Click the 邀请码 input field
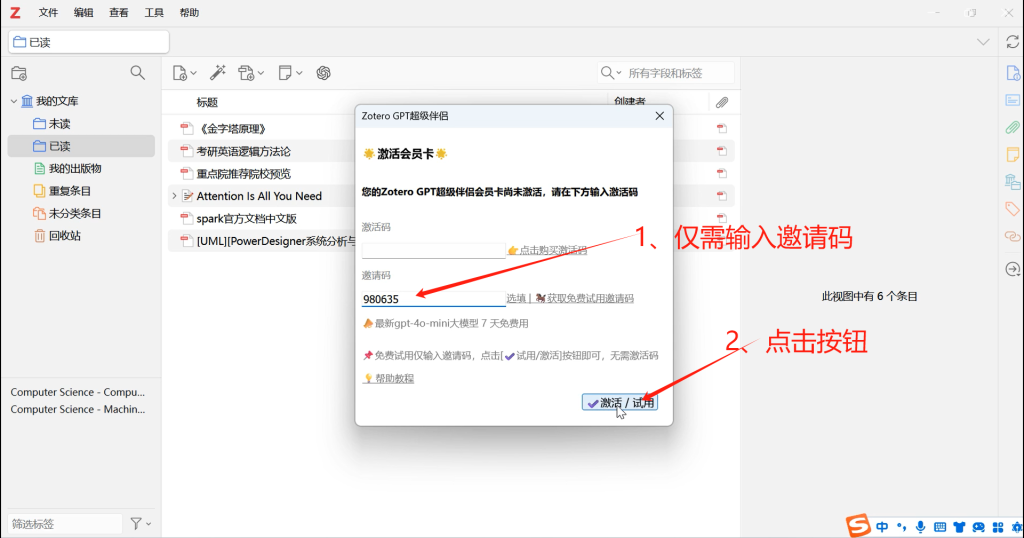The width and height of the screenshot is (1024, 538). [x=434, y=299]
